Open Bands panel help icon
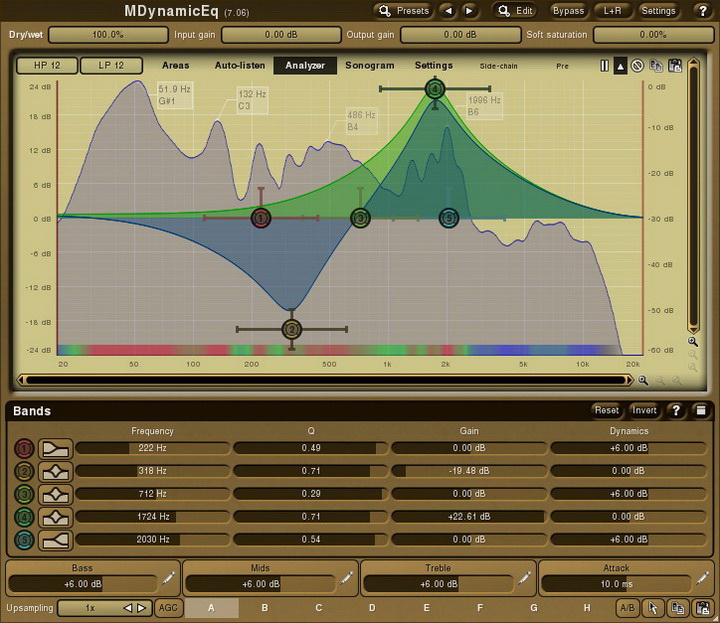 click(x=675, y=410)
